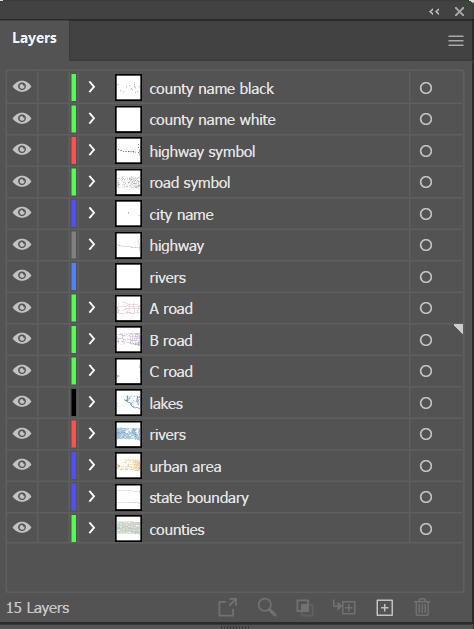This screenshot has width=474, height=629.
Task: Open the Layers panel hamburger menu
Action: (x=456, y=41)
